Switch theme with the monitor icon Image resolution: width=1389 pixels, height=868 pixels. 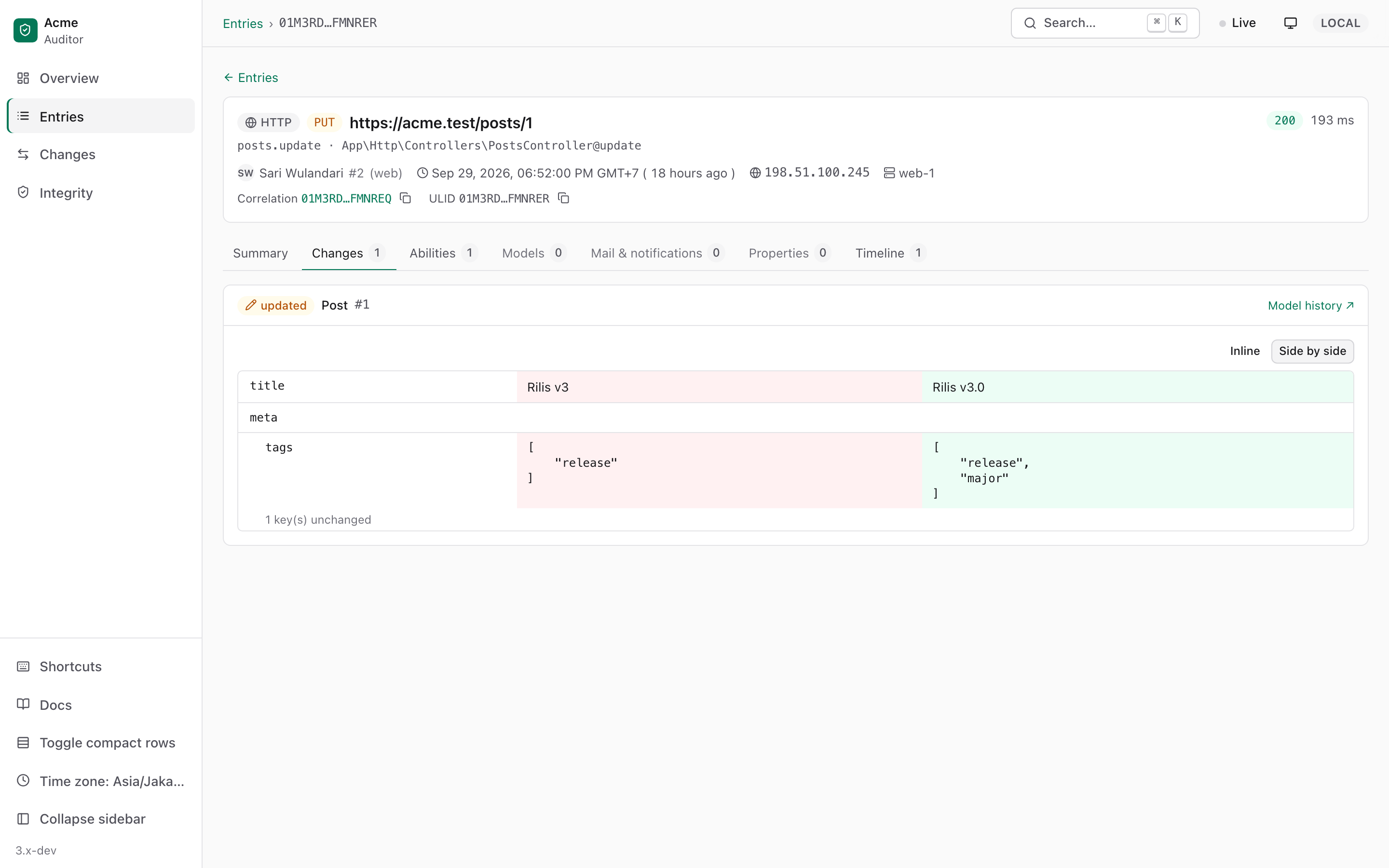(x=1290, y=23)
